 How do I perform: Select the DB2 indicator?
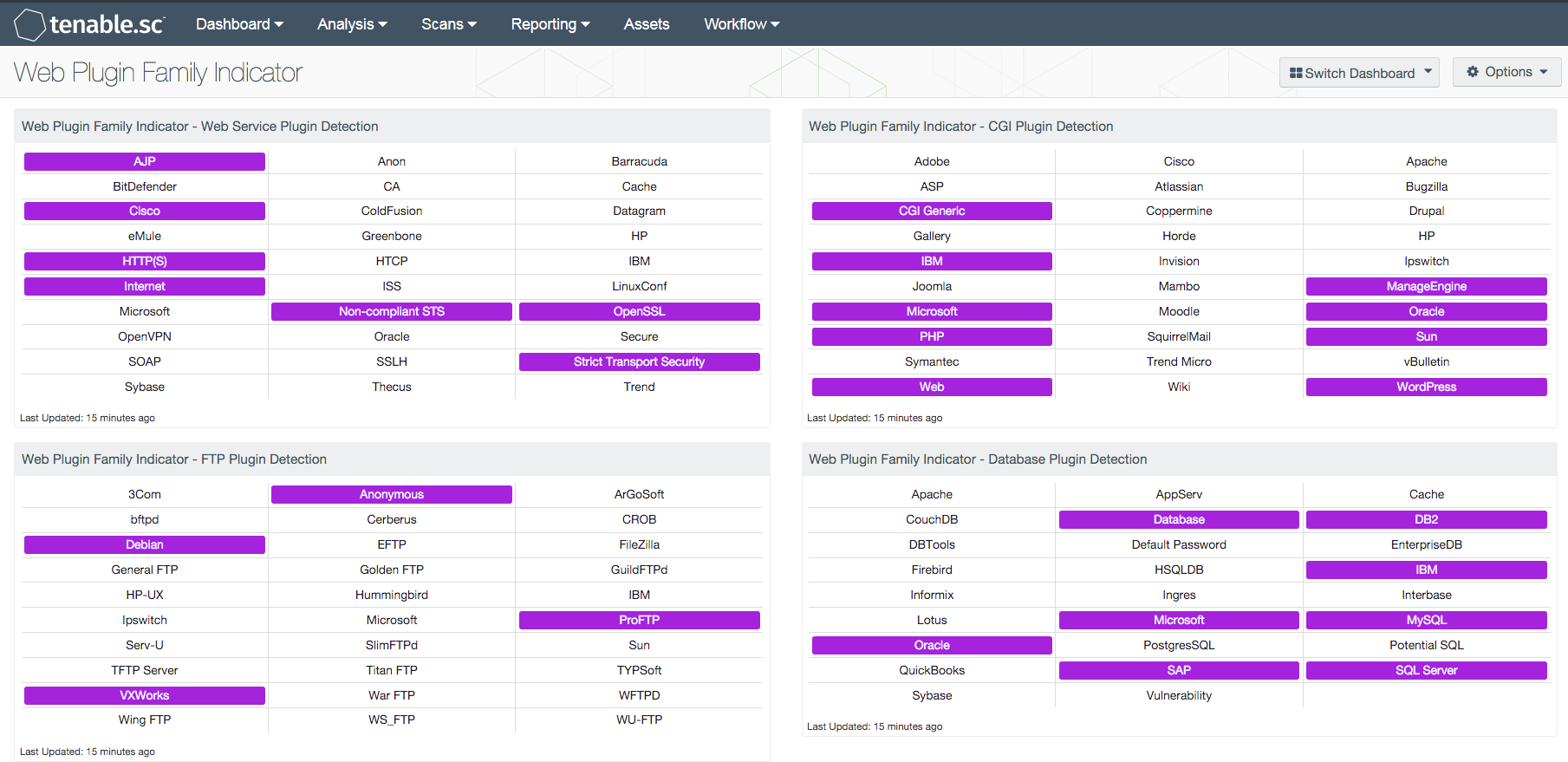click(1427, 519)
